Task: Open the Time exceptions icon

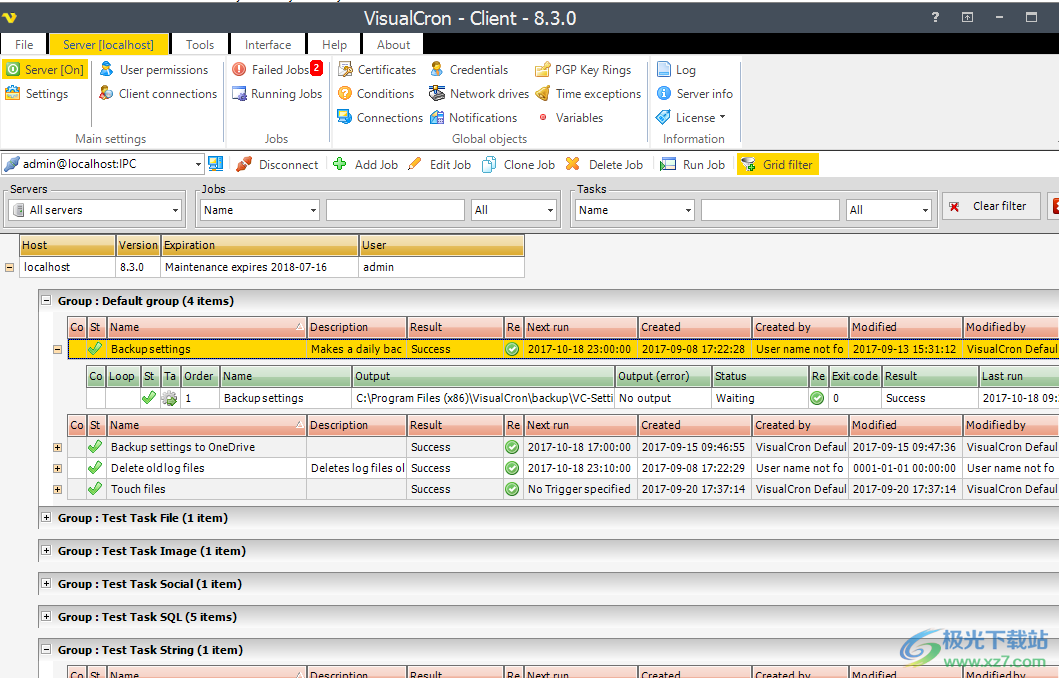Action: 542,93
